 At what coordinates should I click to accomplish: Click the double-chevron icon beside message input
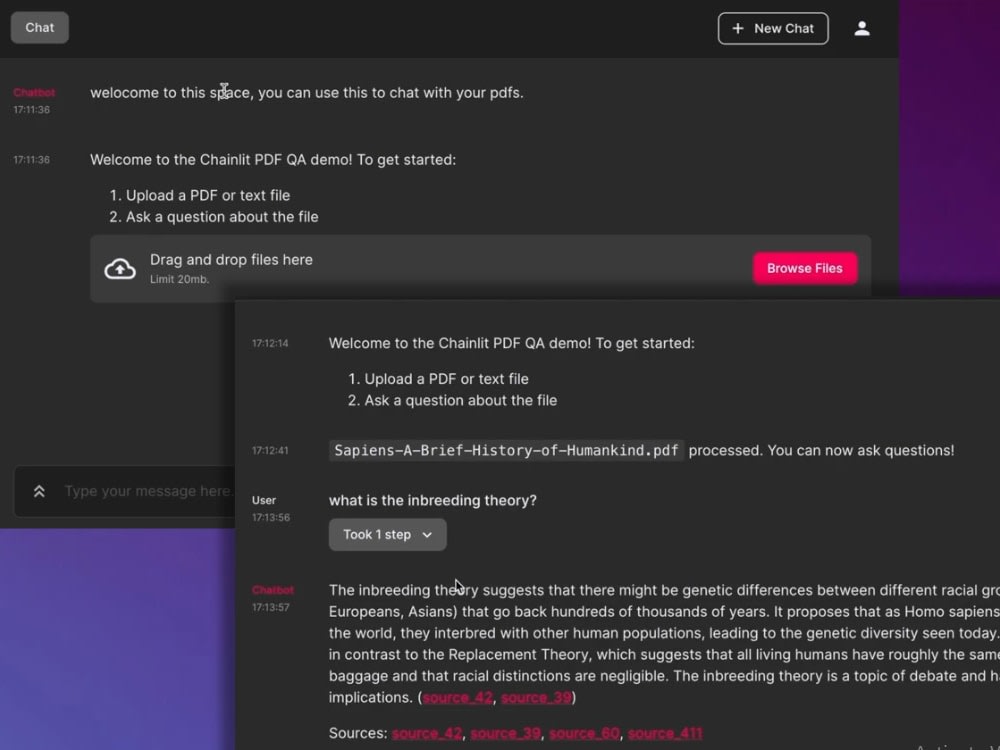click(39, 491)
